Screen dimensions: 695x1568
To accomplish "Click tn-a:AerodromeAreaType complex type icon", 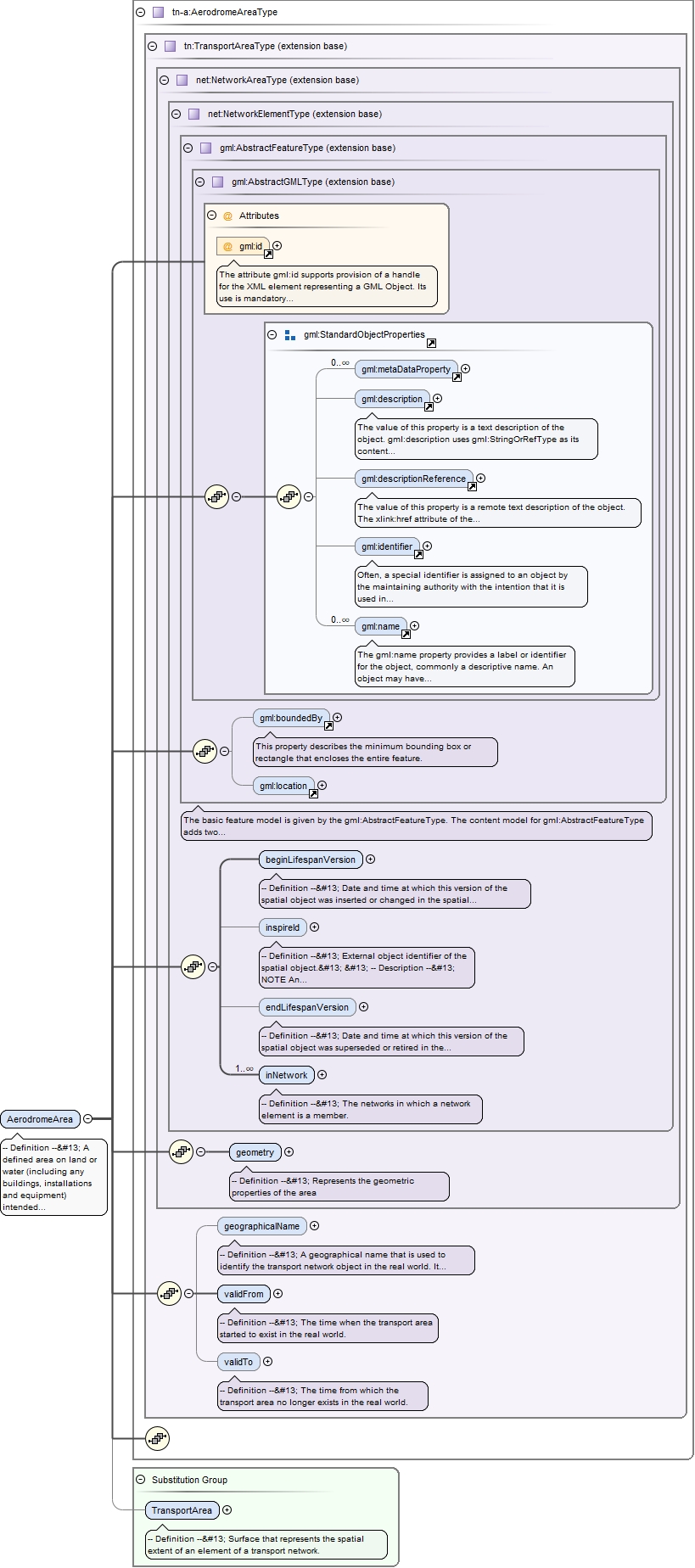I will click(x=158, y=12).
